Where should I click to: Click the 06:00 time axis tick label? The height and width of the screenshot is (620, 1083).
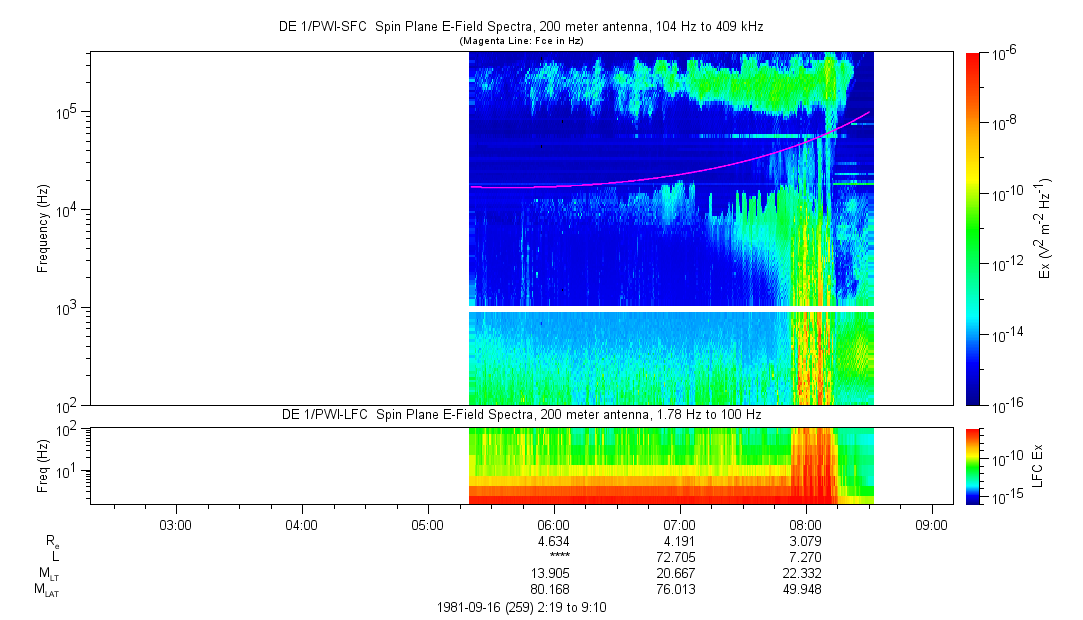coord(553,524)
